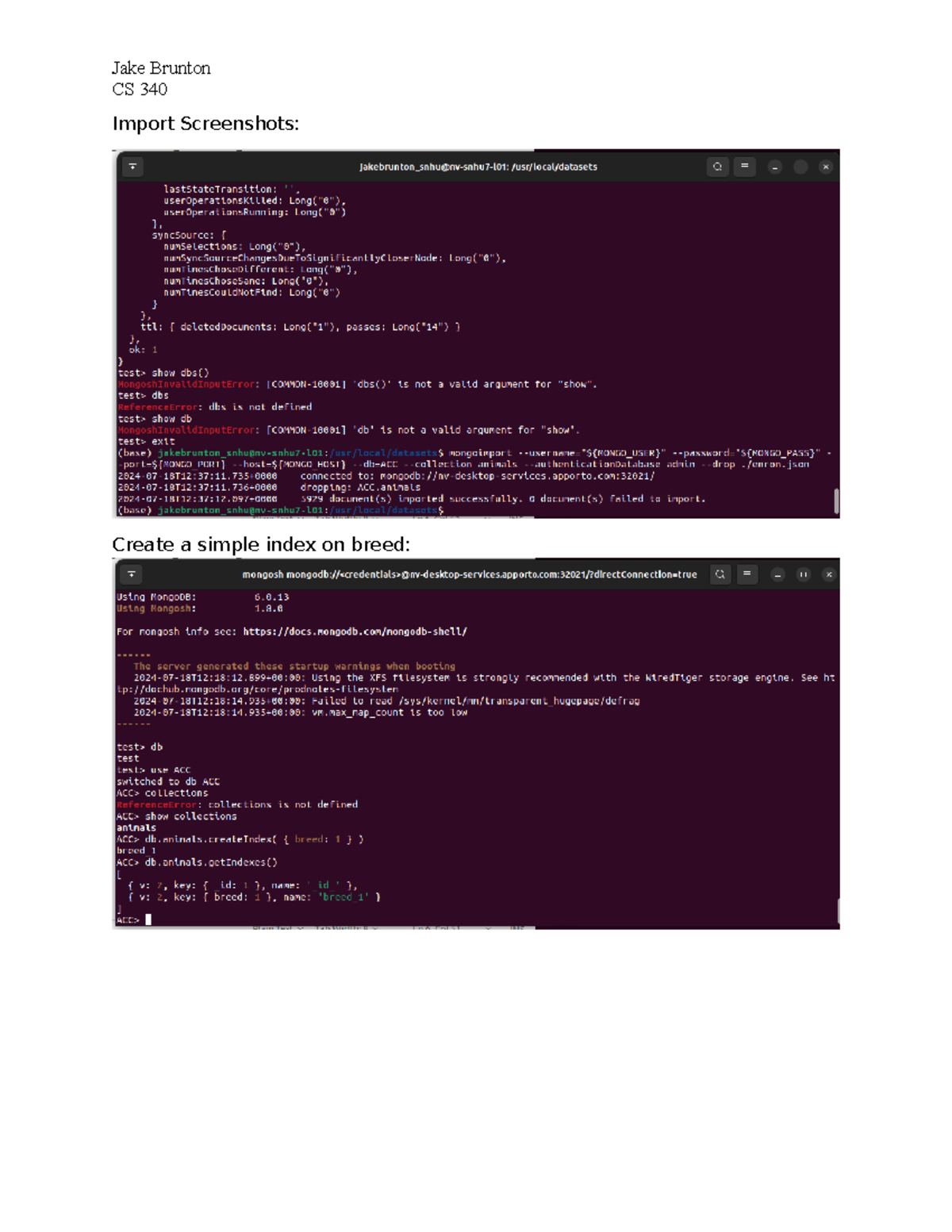Click the top terminal's scrollbar handle
Image resolution: width=952 pixels, height=1232 pixels.
pos(836,501)
